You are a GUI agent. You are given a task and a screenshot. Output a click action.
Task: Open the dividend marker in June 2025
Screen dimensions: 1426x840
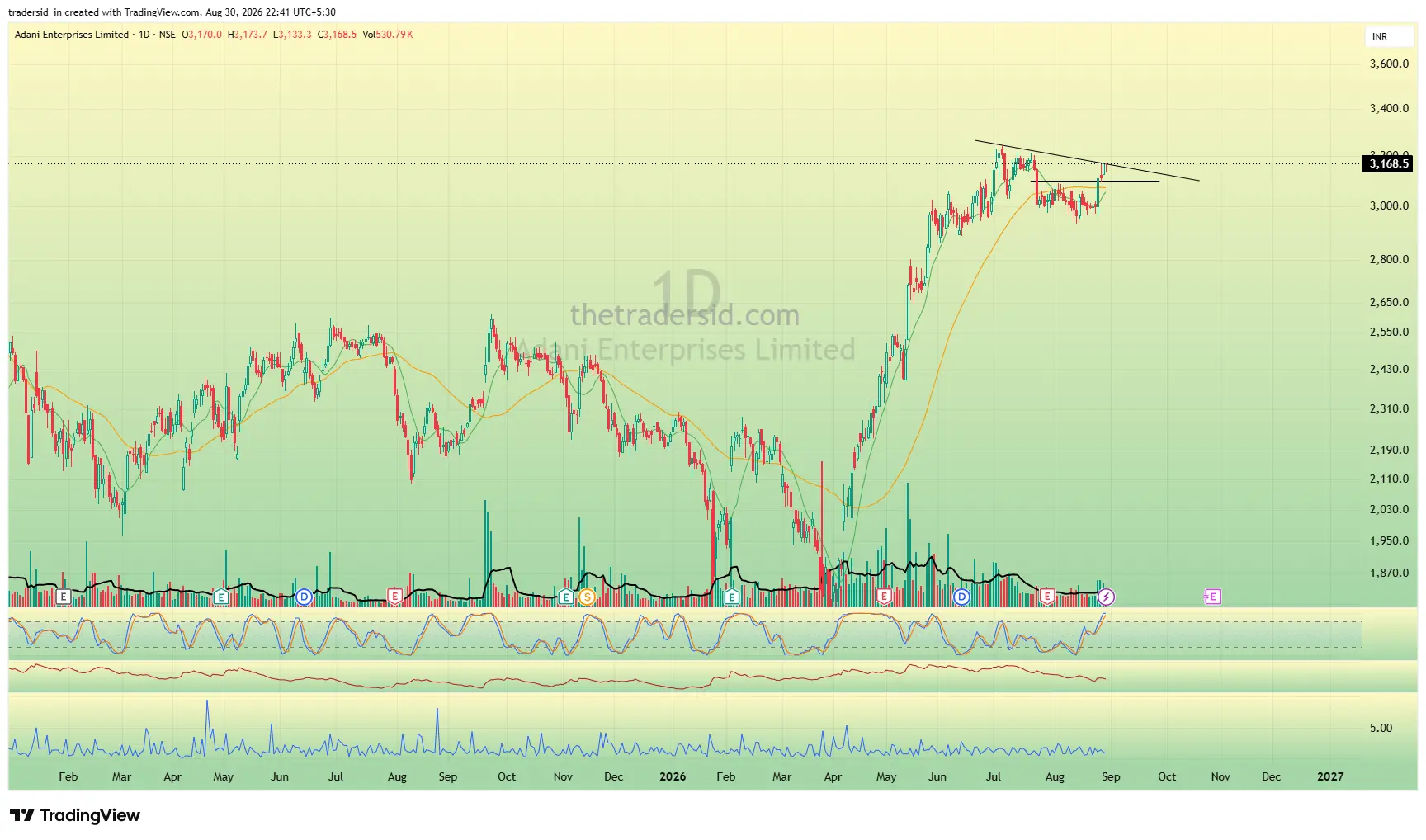coord(304,597)
